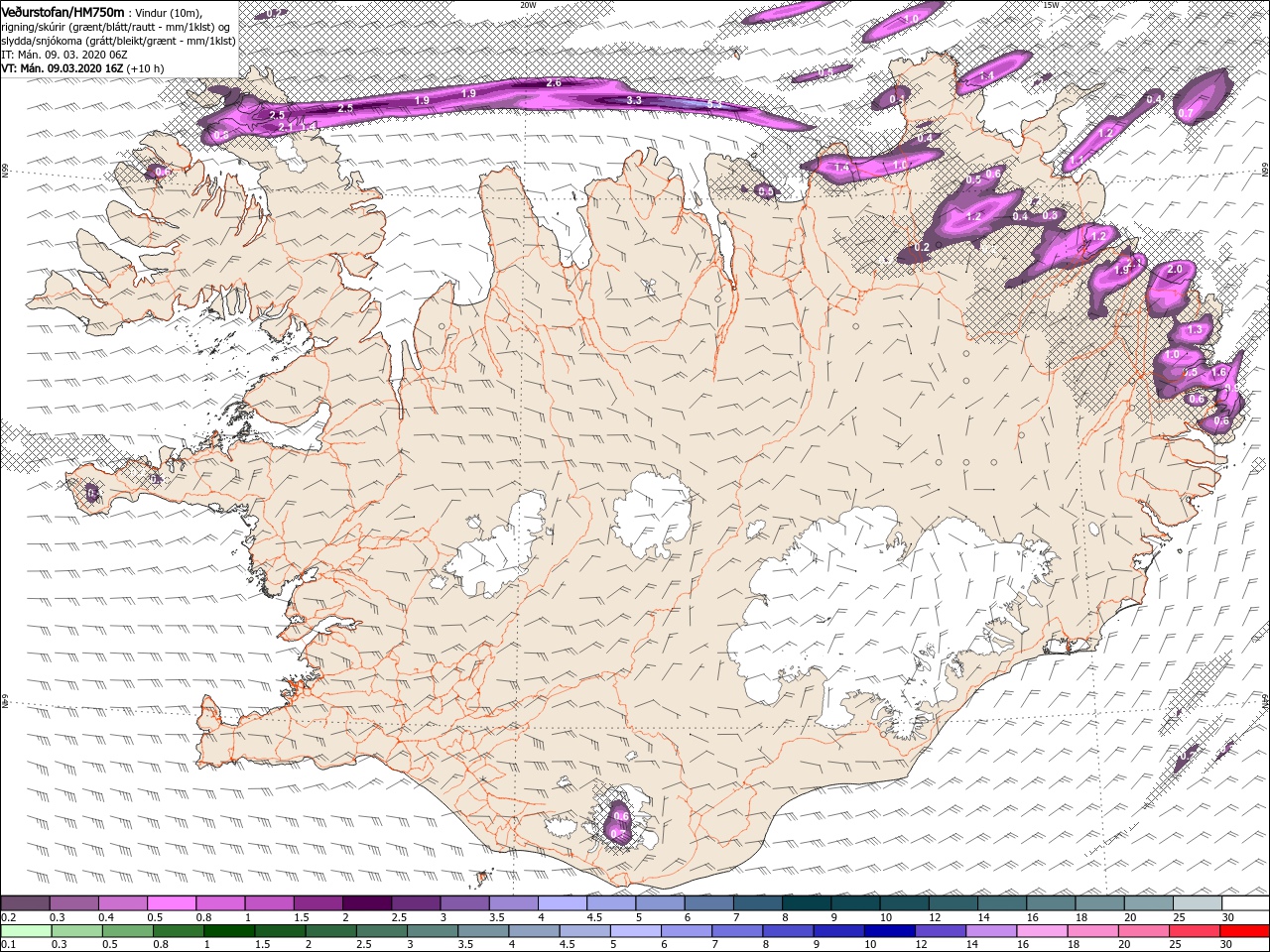Click the small purple patch on Snæfellsnes peninsula tip

pos(92,493)
